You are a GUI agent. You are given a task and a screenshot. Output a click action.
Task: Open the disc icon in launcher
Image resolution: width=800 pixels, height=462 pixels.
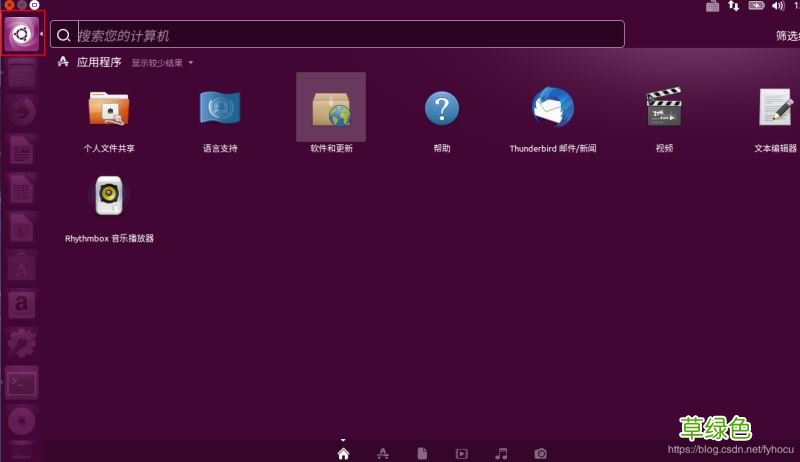tap(21, 421)
